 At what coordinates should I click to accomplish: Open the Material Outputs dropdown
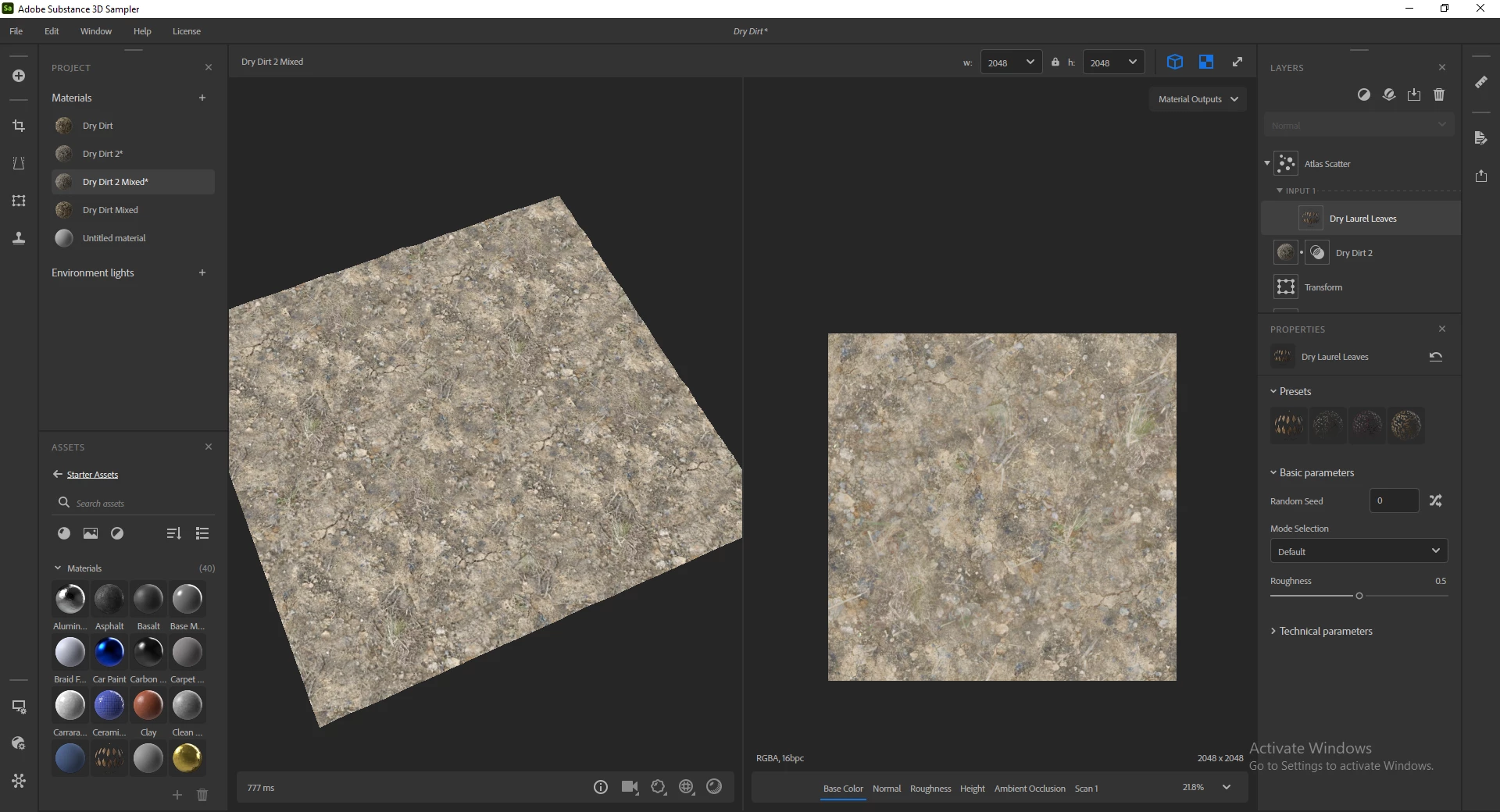[x=1198, y=99]
